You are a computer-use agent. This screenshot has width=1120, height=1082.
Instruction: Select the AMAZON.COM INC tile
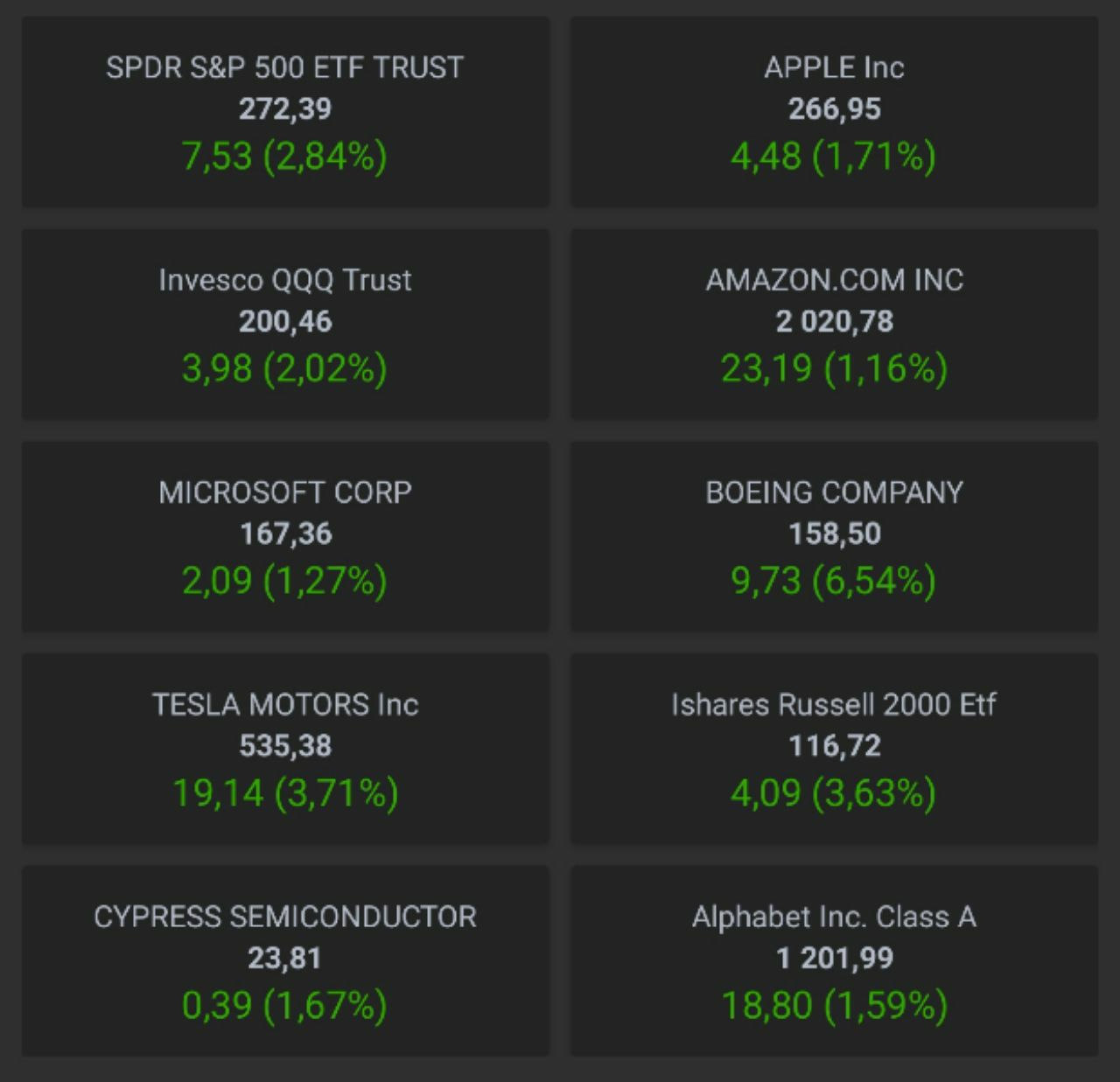tap(834, 324)
